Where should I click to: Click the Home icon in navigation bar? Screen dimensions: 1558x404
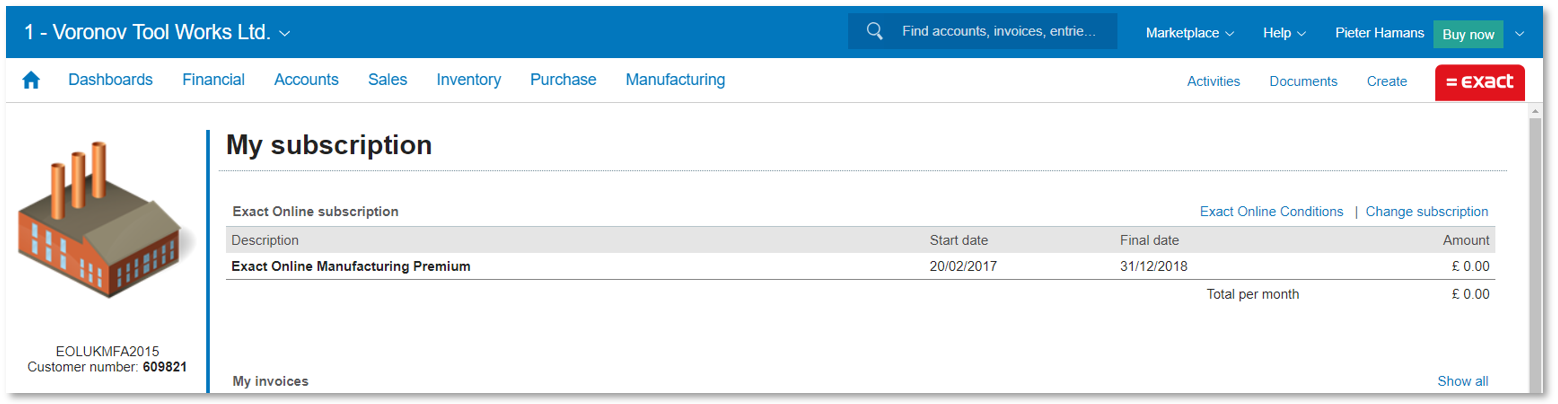[31, 81]
